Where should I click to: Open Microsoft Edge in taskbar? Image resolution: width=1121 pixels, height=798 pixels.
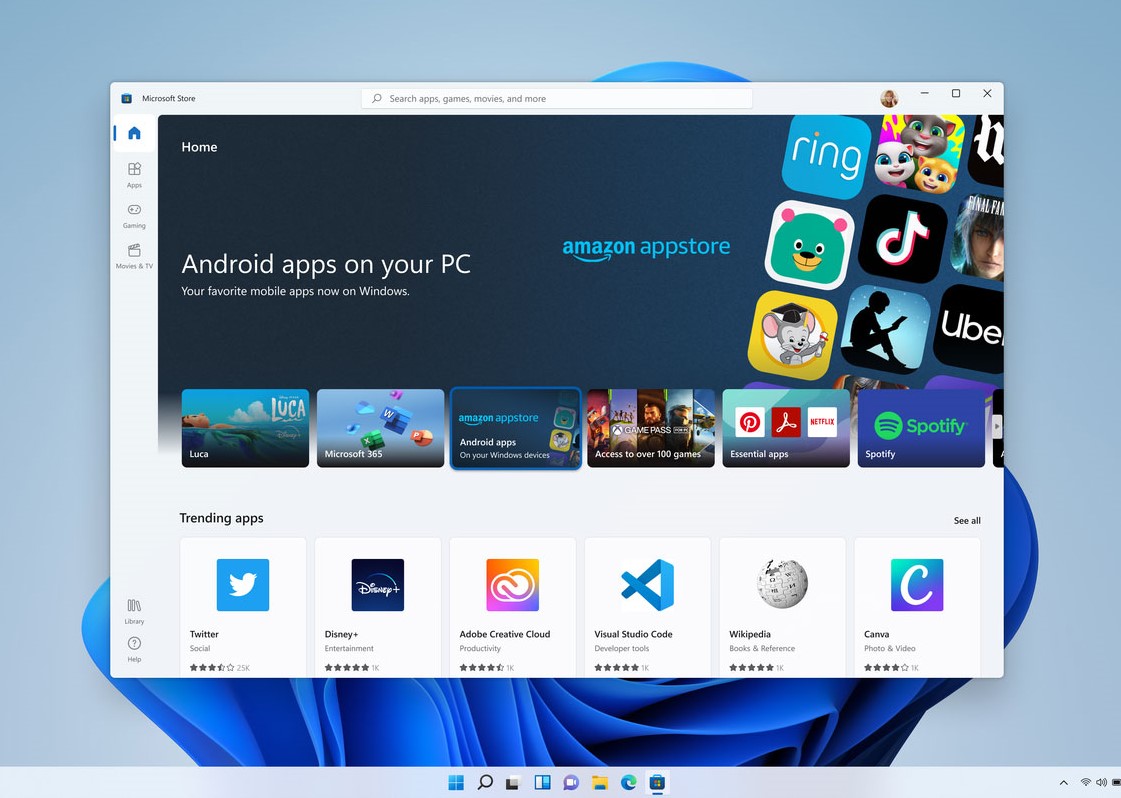(628, 782)
